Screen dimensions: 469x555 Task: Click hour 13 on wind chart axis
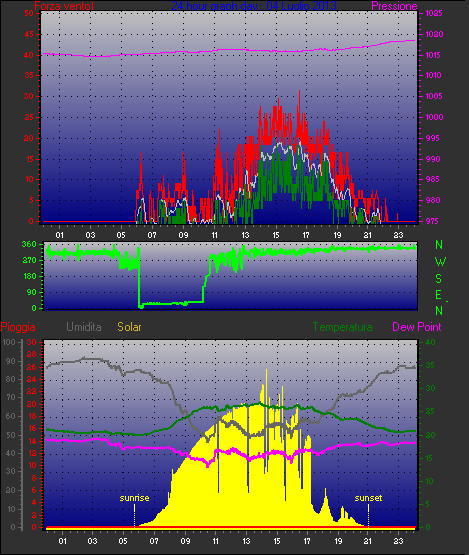[245, 235]
